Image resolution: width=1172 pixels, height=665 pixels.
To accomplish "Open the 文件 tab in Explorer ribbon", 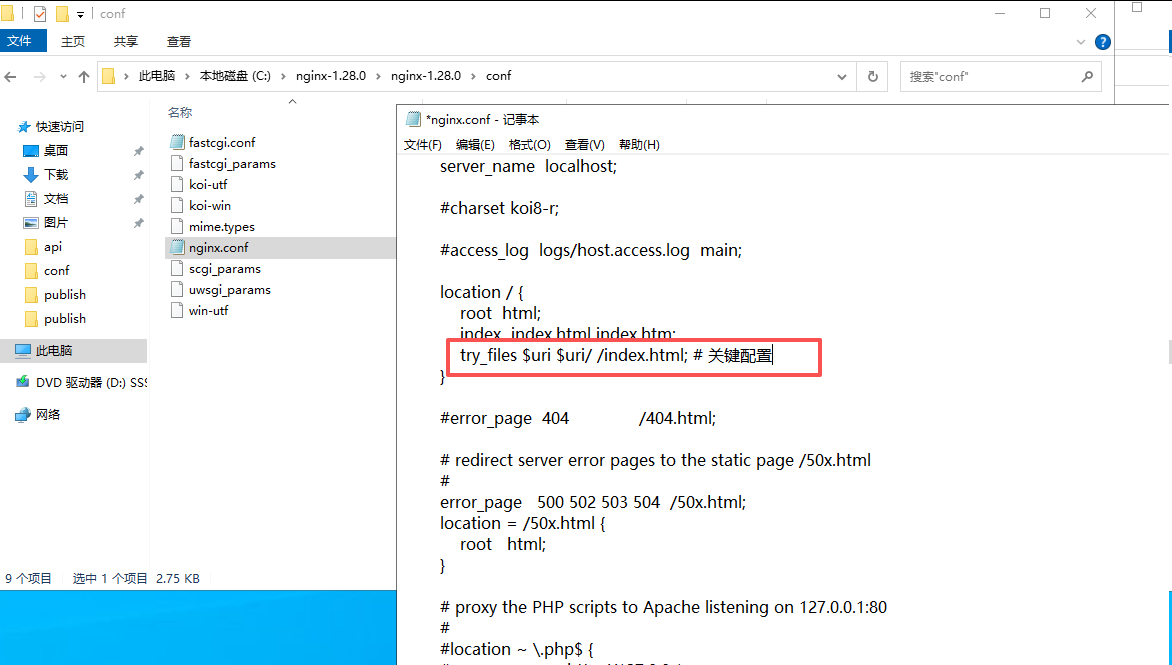I will coord(22,41).
